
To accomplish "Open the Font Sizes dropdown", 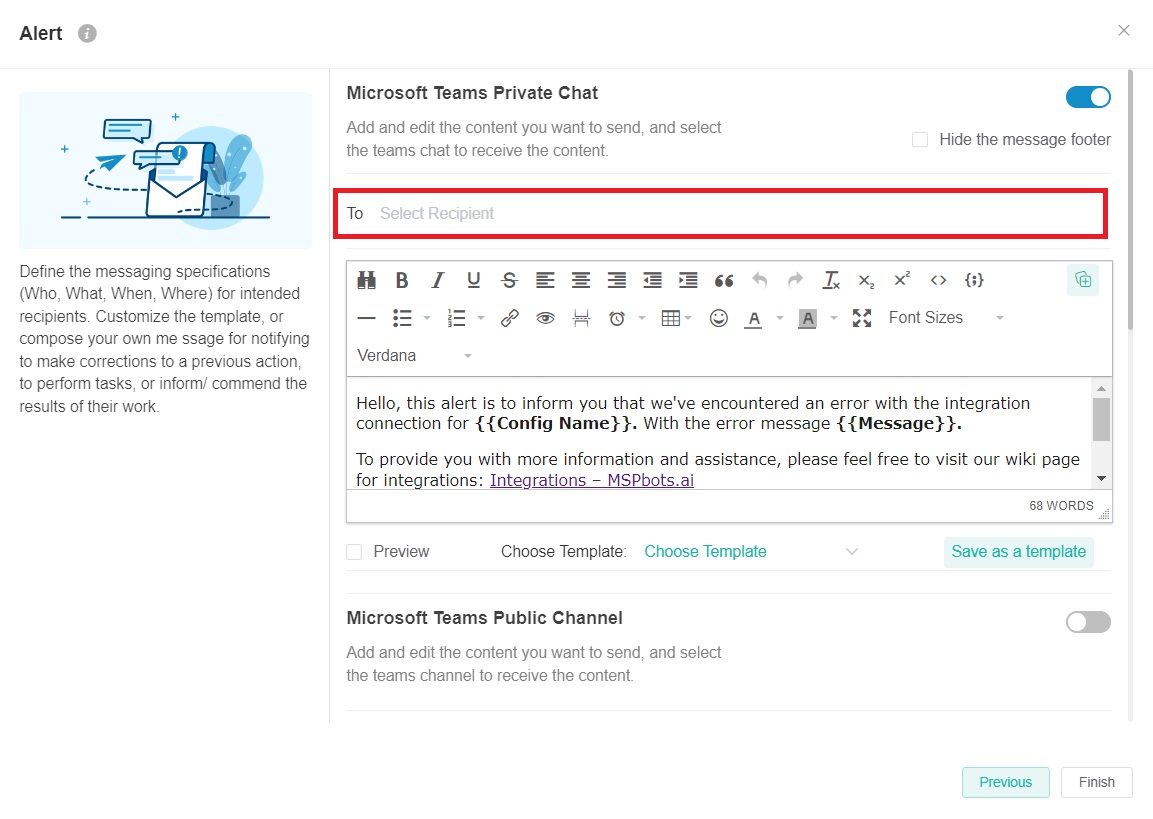I will click(945, 318).
